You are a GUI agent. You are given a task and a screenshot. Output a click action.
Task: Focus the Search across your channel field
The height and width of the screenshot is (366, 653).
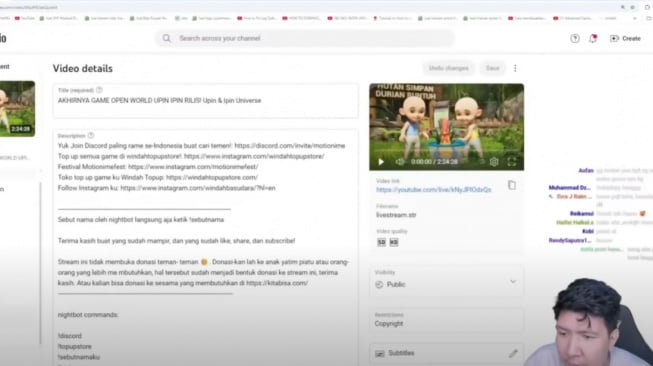[x=305, y=38]
